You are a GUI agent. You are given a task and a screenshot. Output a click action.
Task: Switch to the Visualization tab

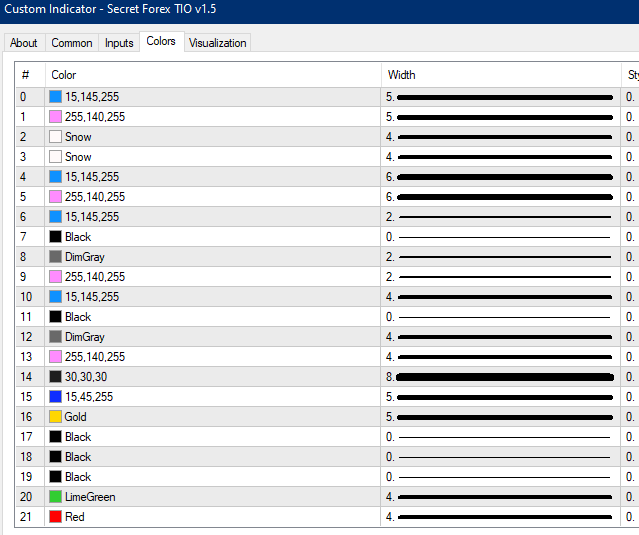click(218, 43)
